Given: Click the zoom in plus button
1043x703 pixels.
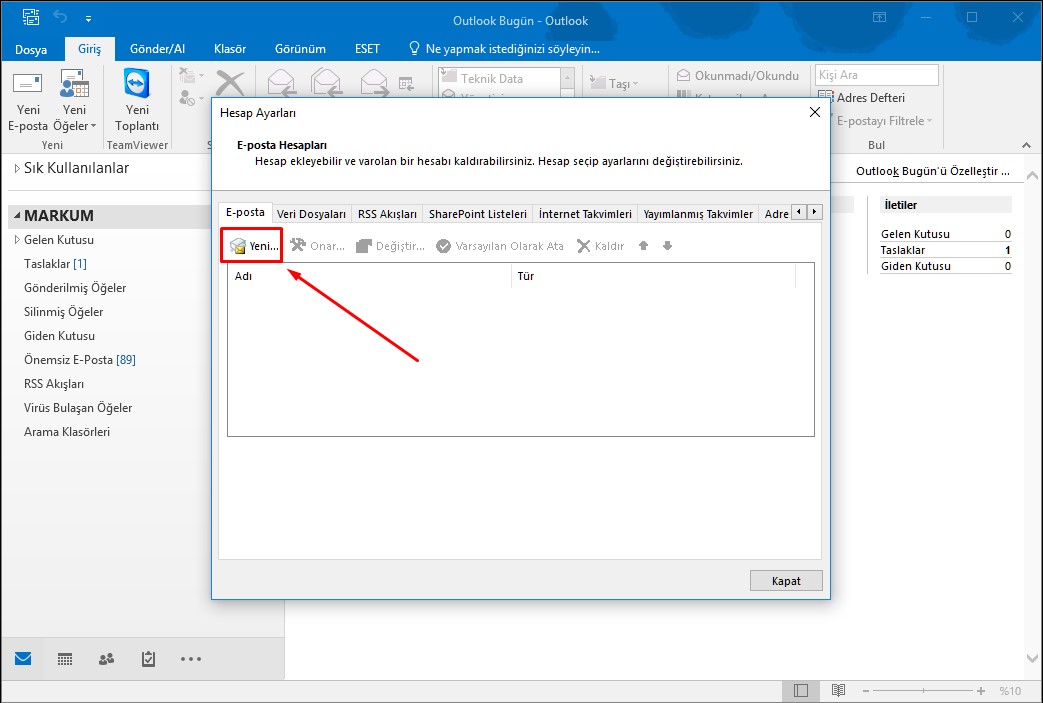Looking at the screenshot, I should 980,691.
